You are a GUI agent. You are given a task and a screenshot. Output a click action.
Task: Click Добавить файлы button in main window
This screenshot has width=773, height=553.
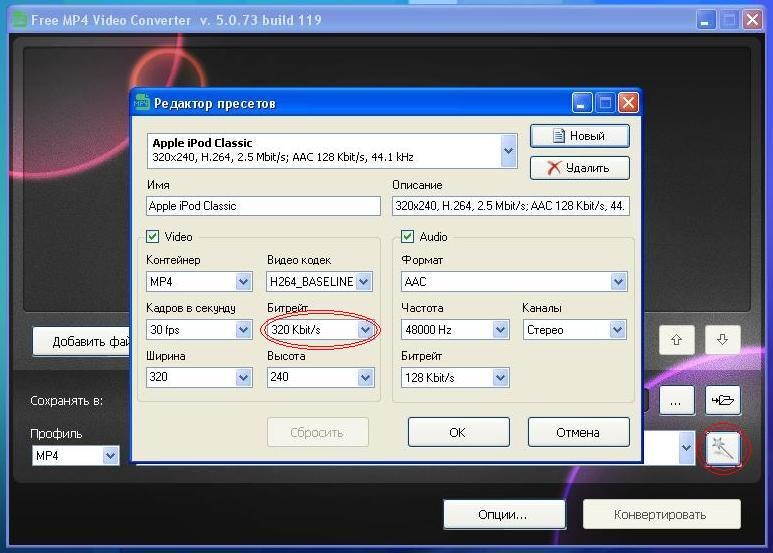[82, 341]
